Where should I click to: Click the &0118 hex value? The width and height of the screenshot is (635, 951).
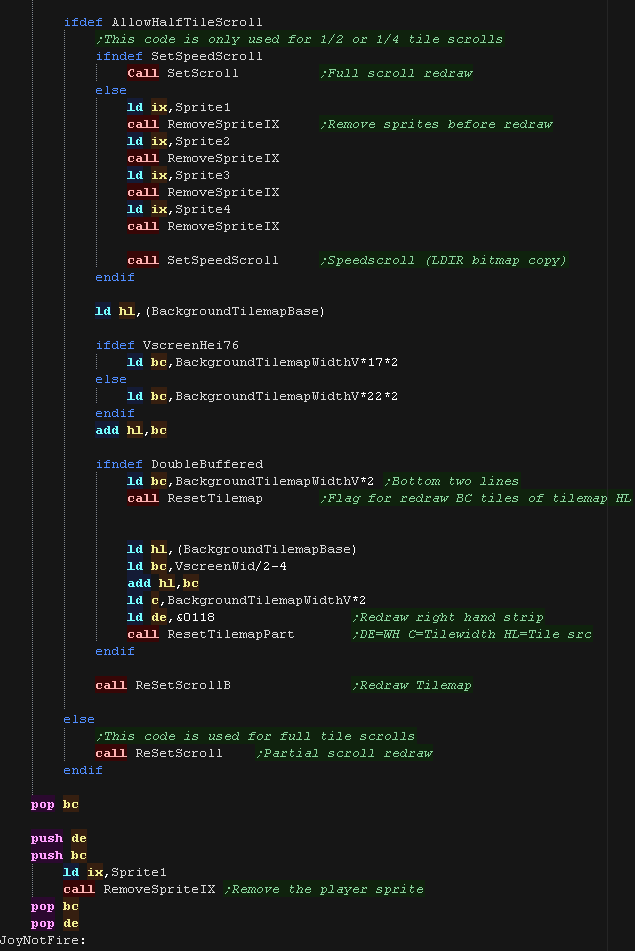(x=195, y=617)
